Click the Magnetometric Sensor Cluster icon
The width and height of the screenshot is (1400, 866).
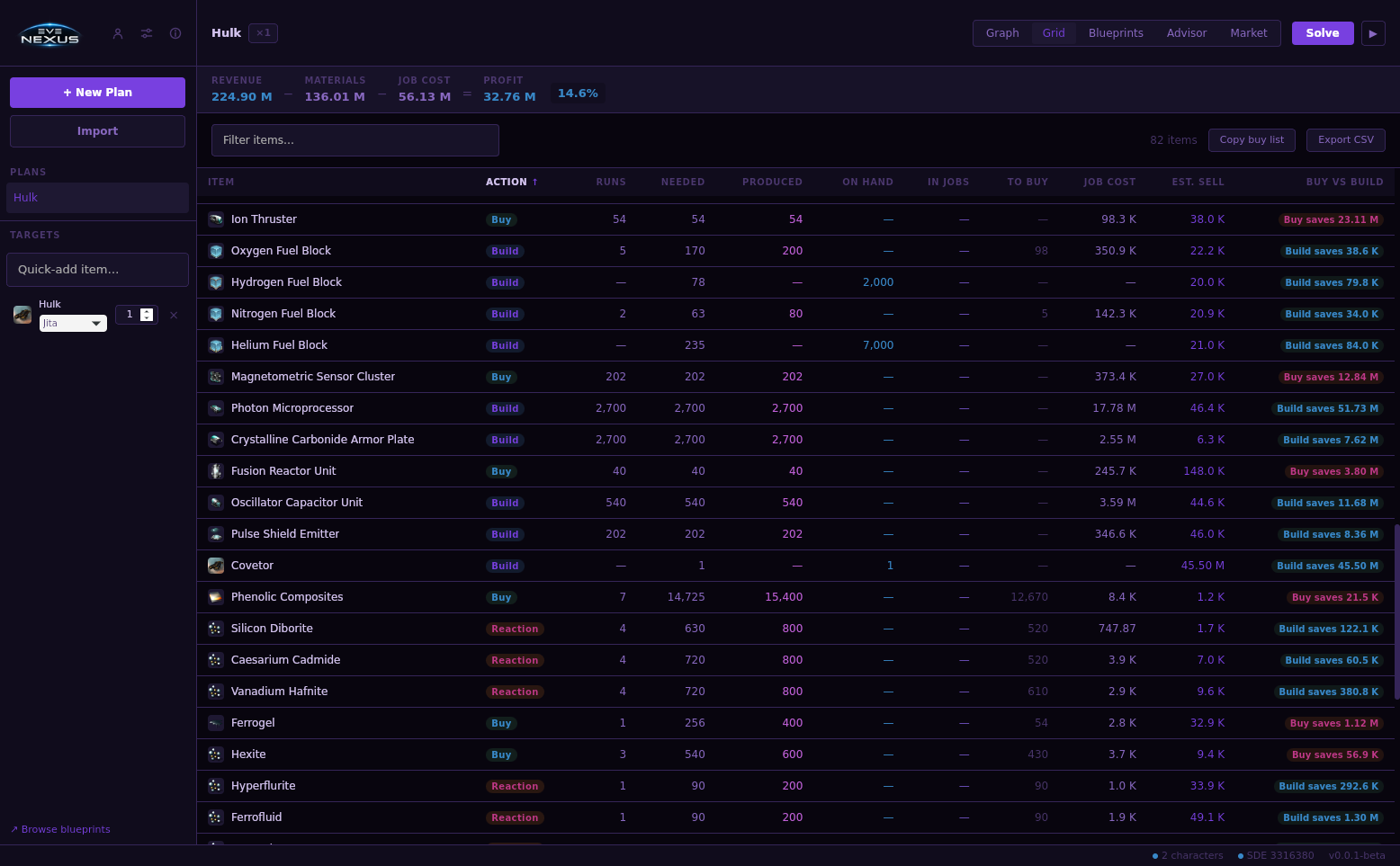click(x=216, y=377)
